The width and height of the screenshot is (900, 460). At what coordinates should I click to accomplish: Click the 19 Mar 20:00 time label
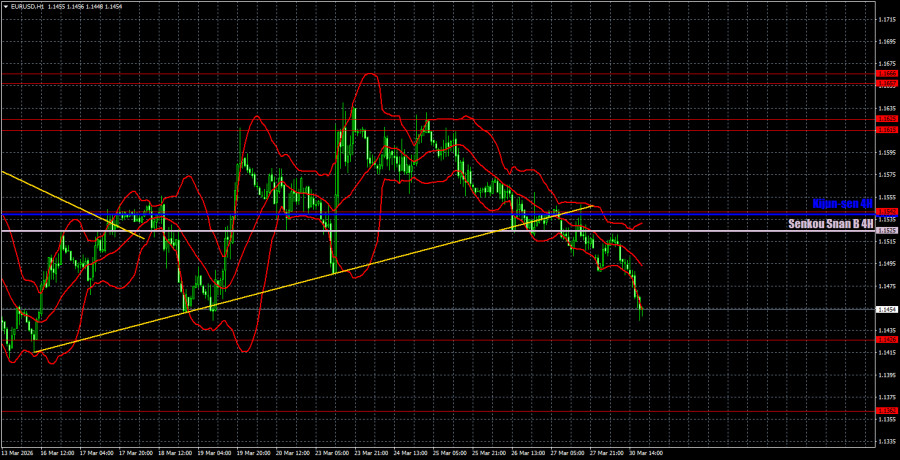tap(252, 453)
